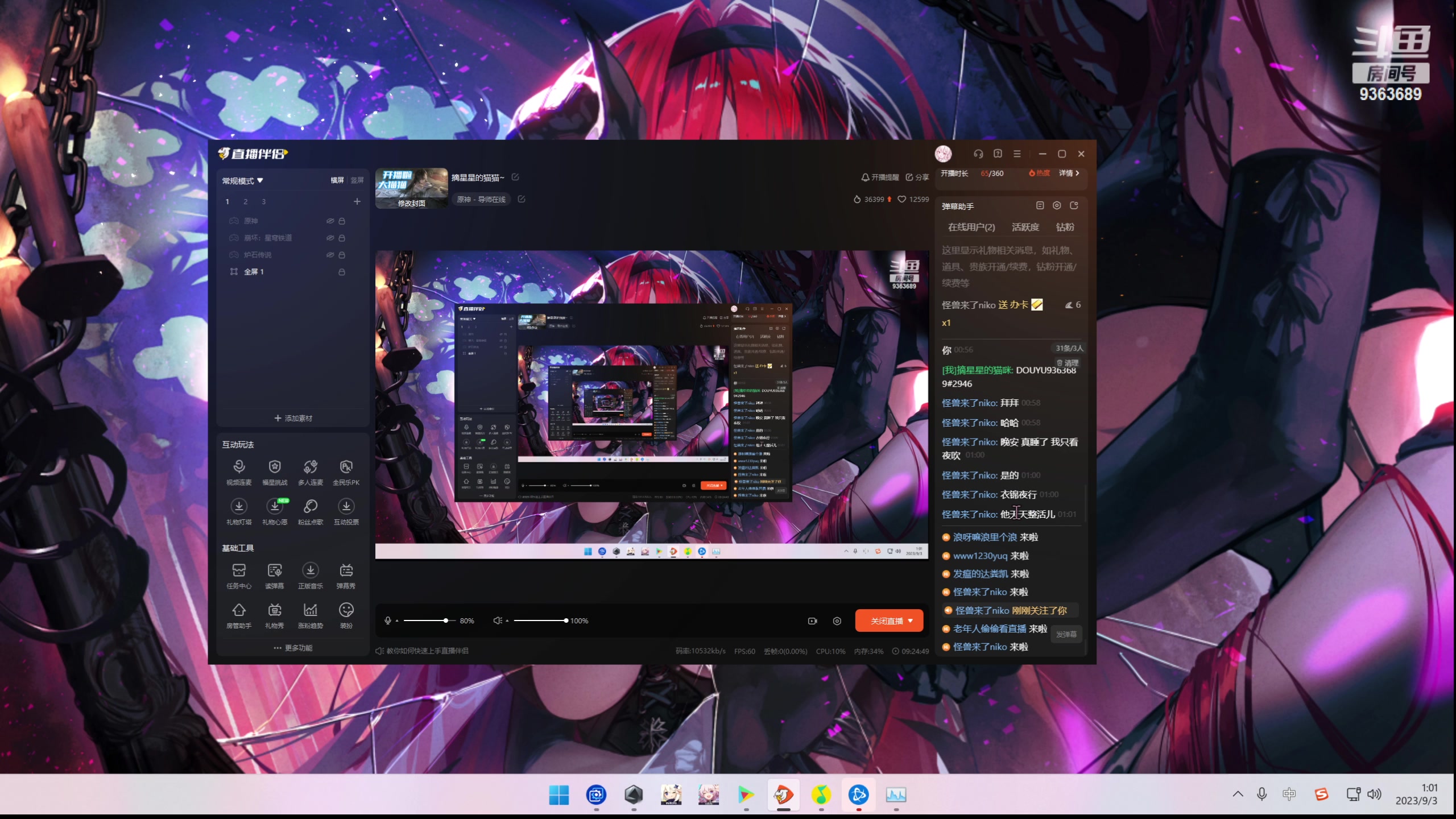
Task: Select scene 3 tab
Action: 263,201
